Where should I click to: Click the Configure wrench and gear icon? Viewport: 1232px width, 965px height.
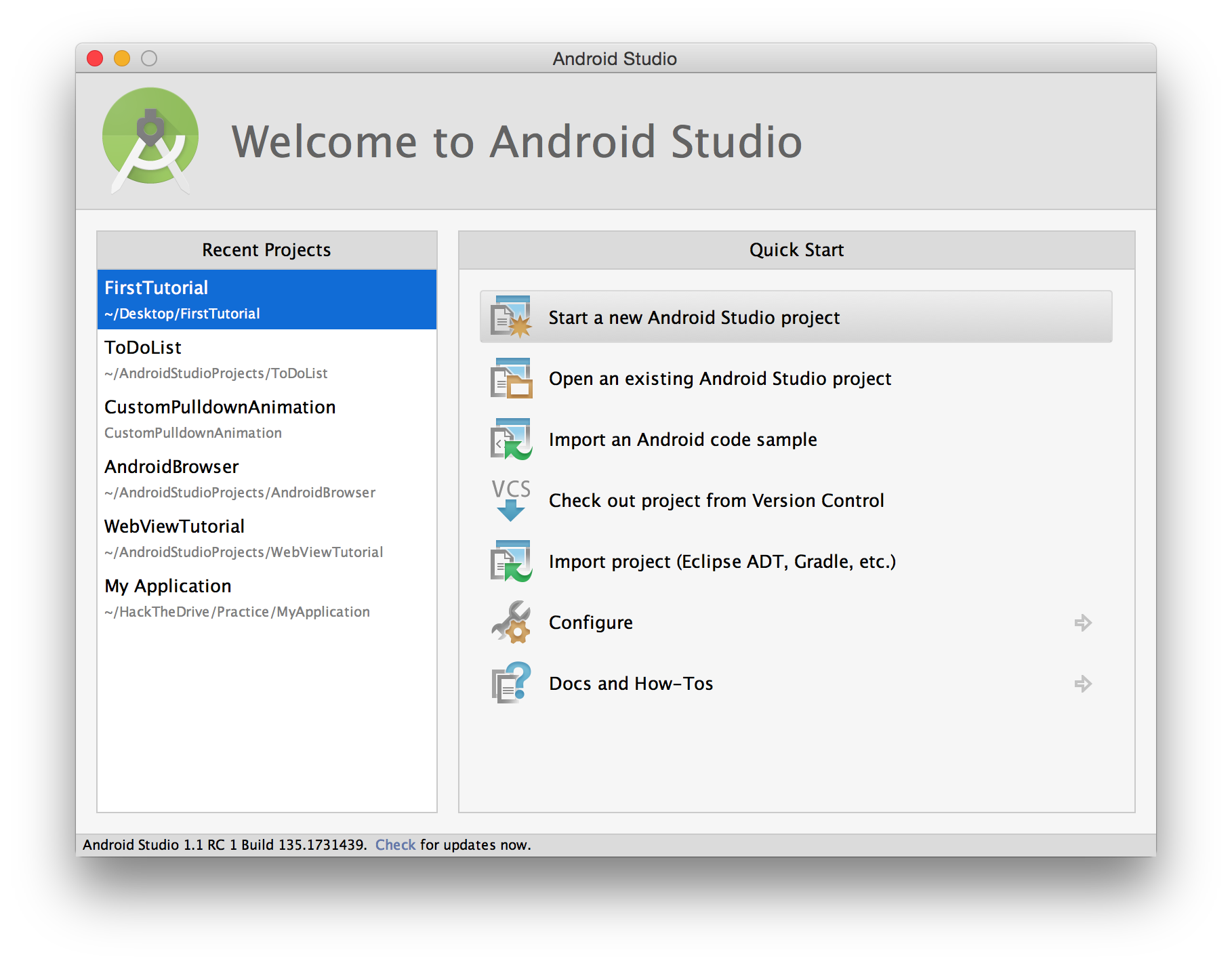click(511, 622)
